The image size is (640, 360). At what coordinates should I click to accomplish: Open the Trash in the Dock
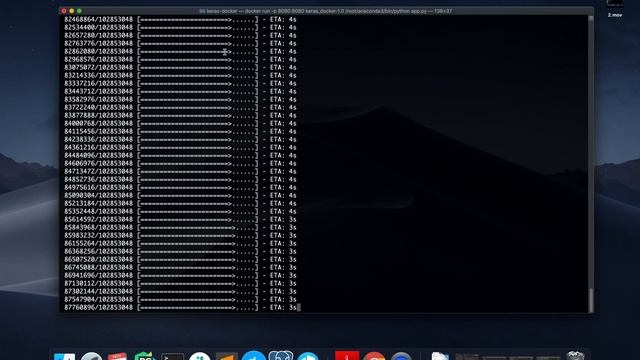(576, 356)
